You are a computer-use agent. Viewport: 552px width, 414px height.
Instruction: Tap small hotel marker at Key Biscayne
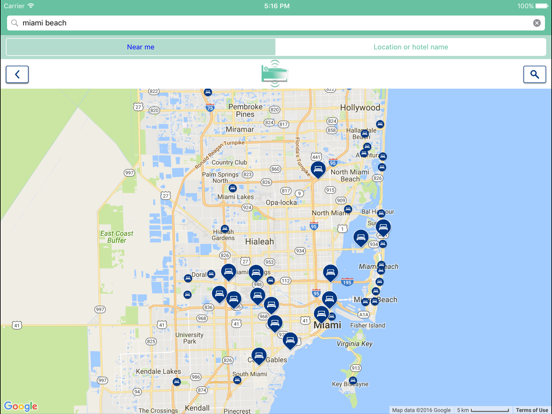(x=352, y=380)
